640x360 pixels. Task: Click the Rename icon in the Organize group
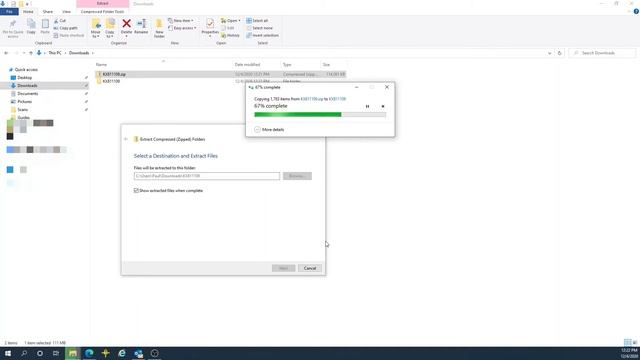(141, 24)
